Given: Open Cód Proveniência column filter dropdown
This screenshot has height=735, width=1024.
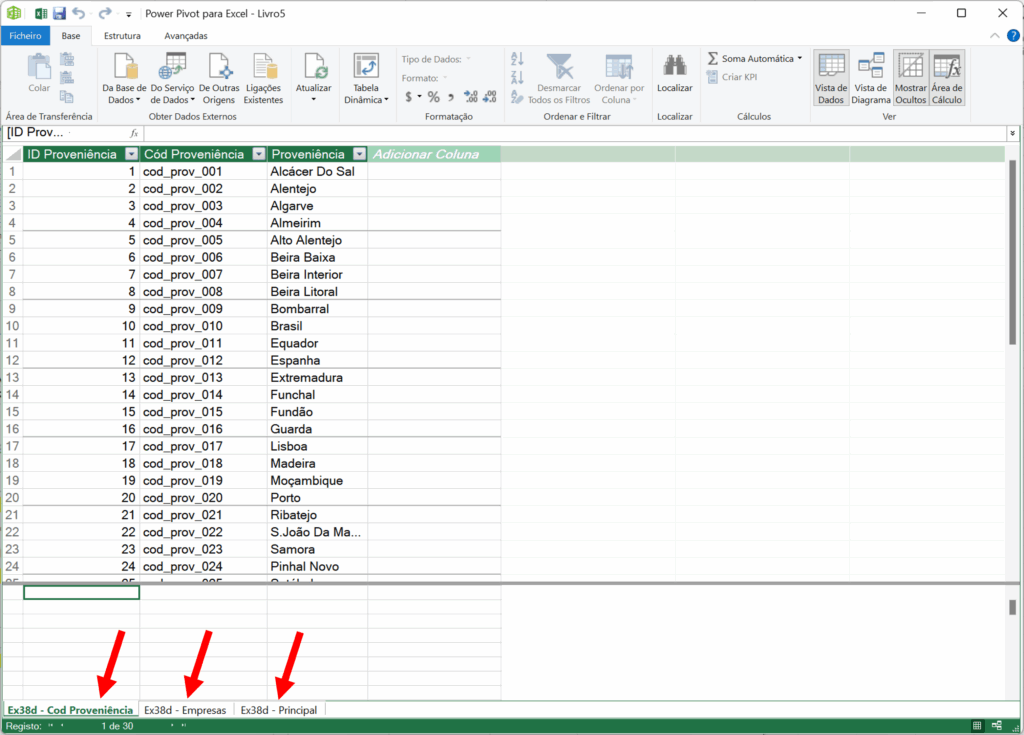Looking at the screenshot, I should point(258,154).
